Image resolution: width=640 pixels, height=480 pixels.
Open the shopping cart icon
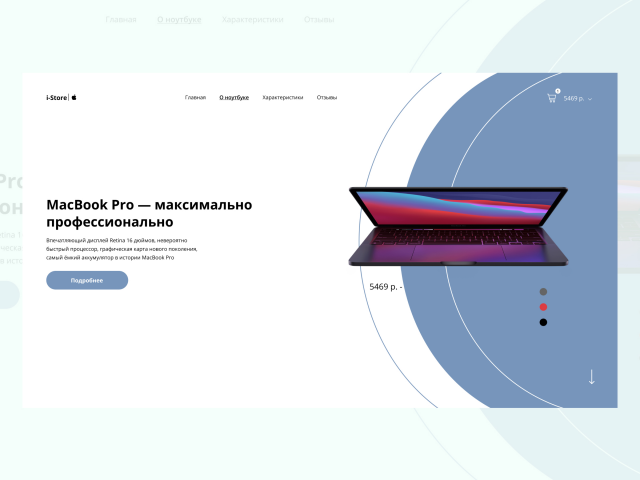pos(552,98)
